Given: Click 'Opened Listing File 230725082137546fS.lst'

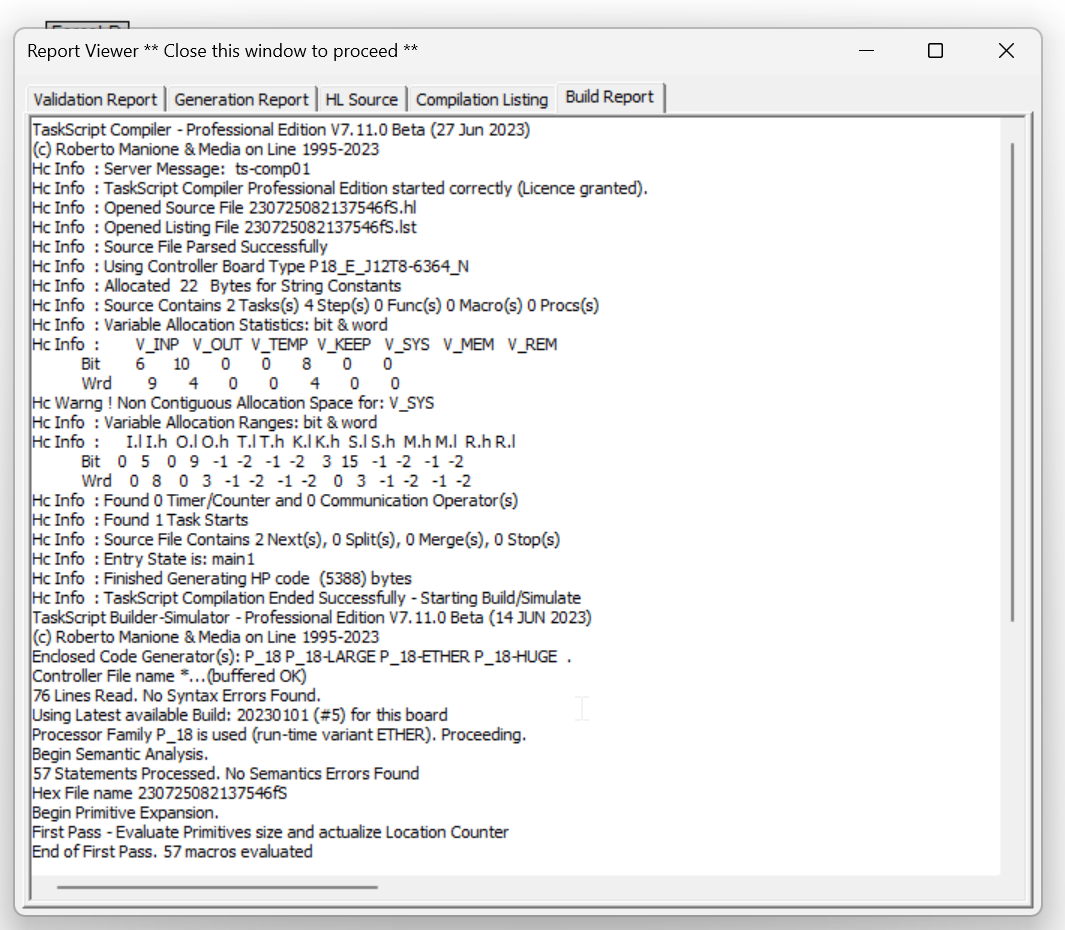Looking at the screenshot, I should 224,228.
